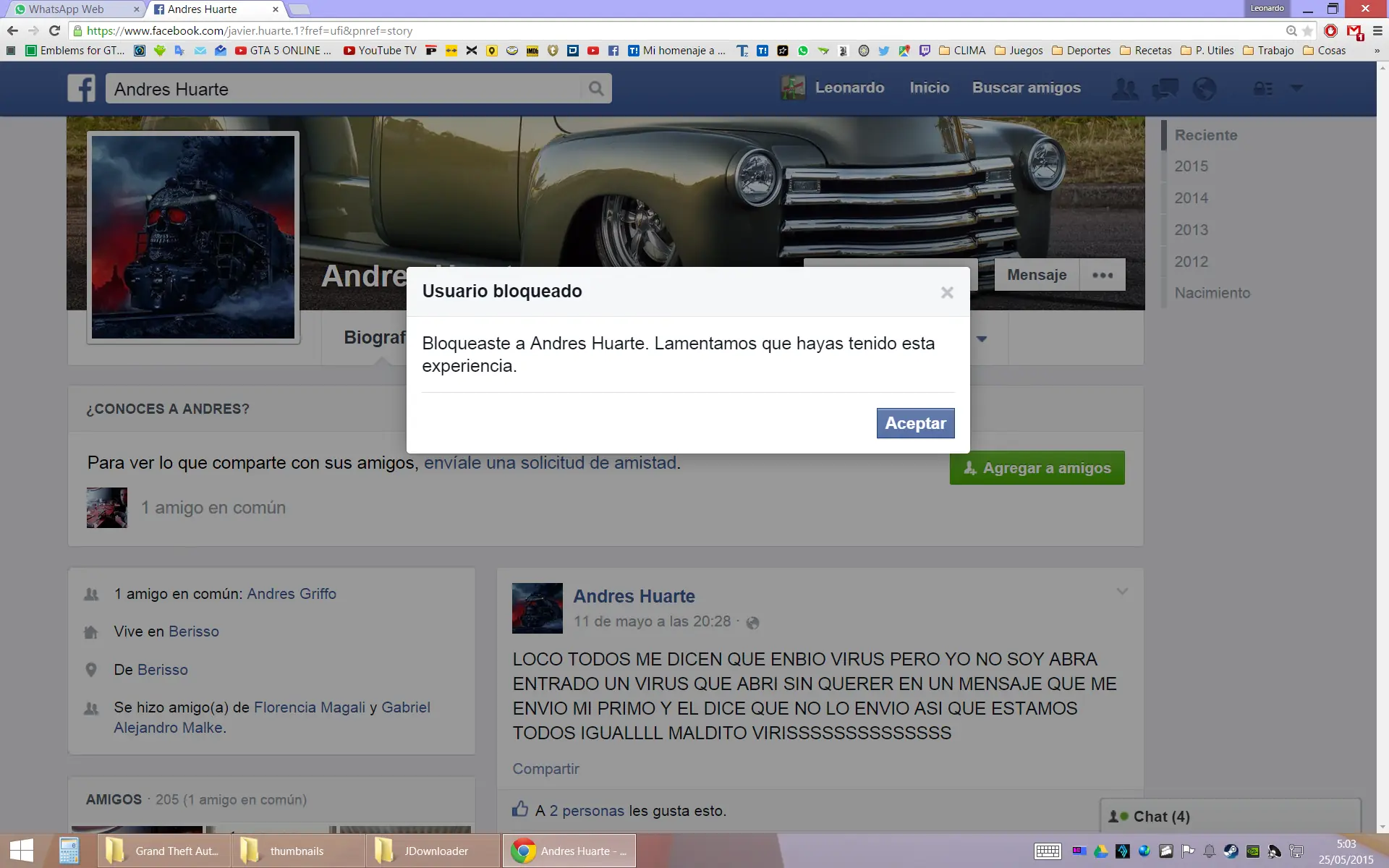The width and height of the screenshot is (1389, 868).
Task: Open friend requests icon
Action: click(1124, 88)
